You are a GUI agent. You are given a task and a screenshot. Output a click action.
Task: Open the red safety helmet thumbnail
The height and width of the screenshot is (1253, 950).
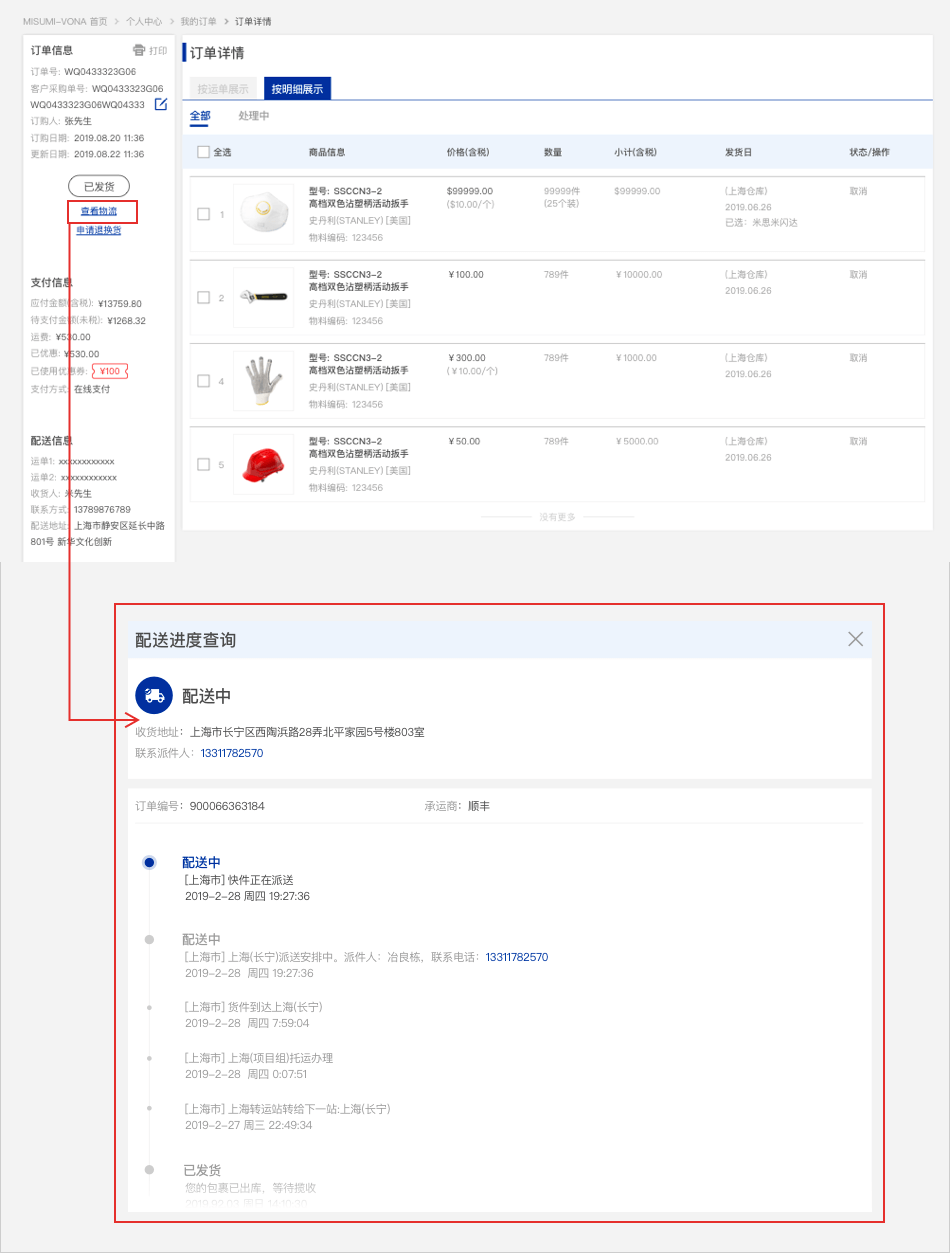263,464
